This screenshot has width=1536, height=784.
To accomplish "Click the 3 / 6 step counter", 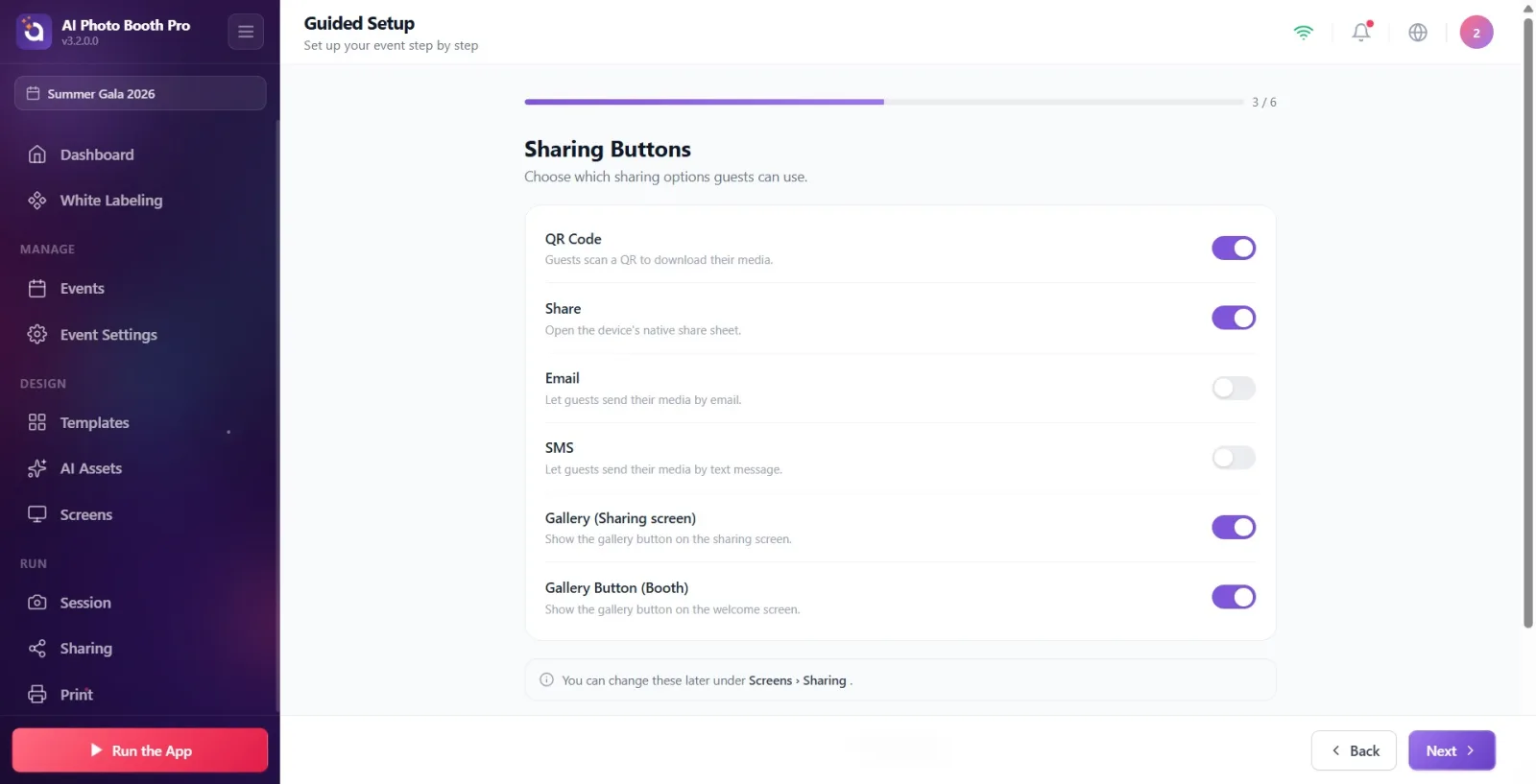I will (1264, 102).
